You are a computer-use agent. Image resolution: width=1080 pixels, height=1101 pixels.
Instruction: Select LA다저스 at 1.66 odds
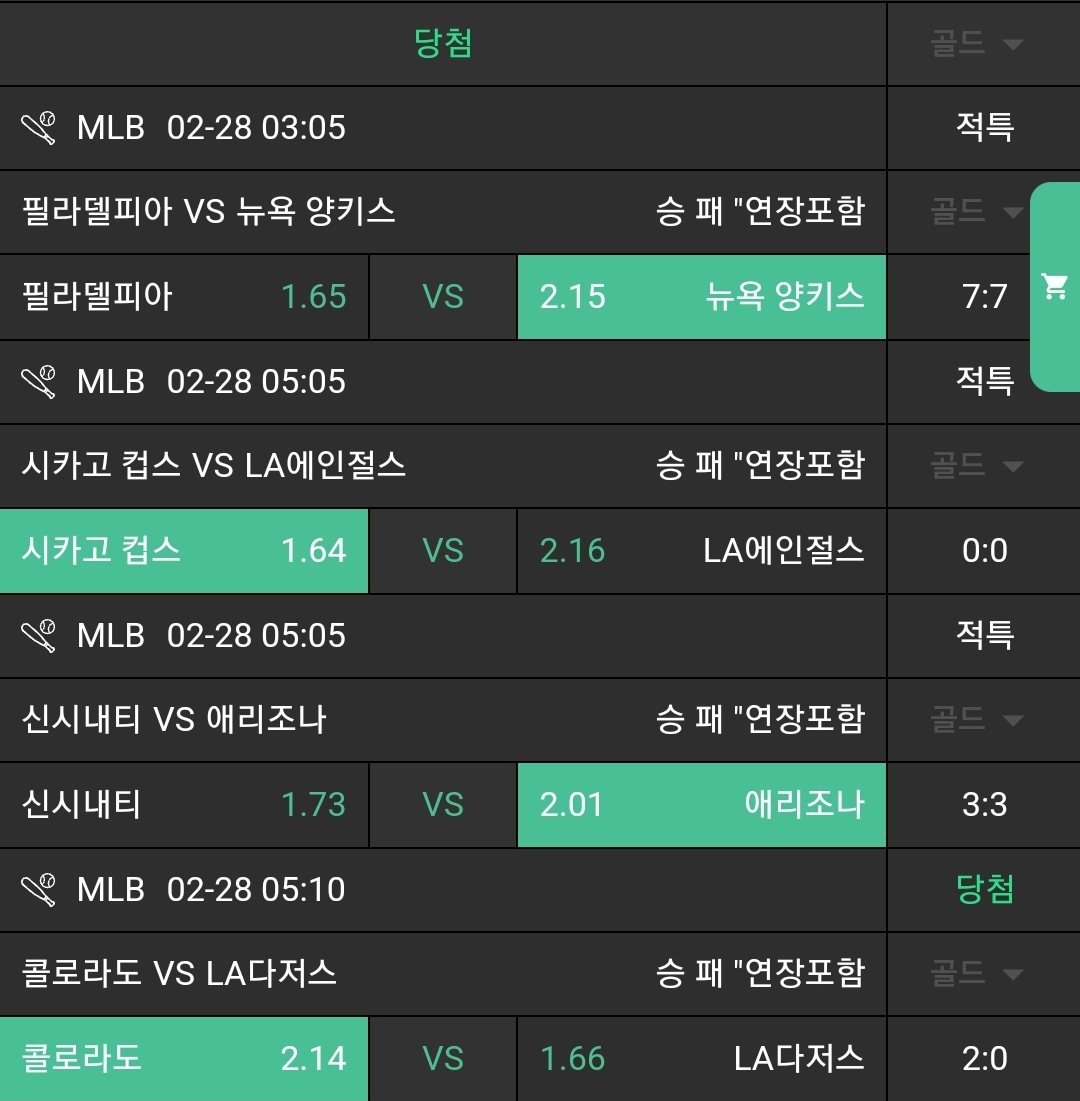(x=701, y=1059)
